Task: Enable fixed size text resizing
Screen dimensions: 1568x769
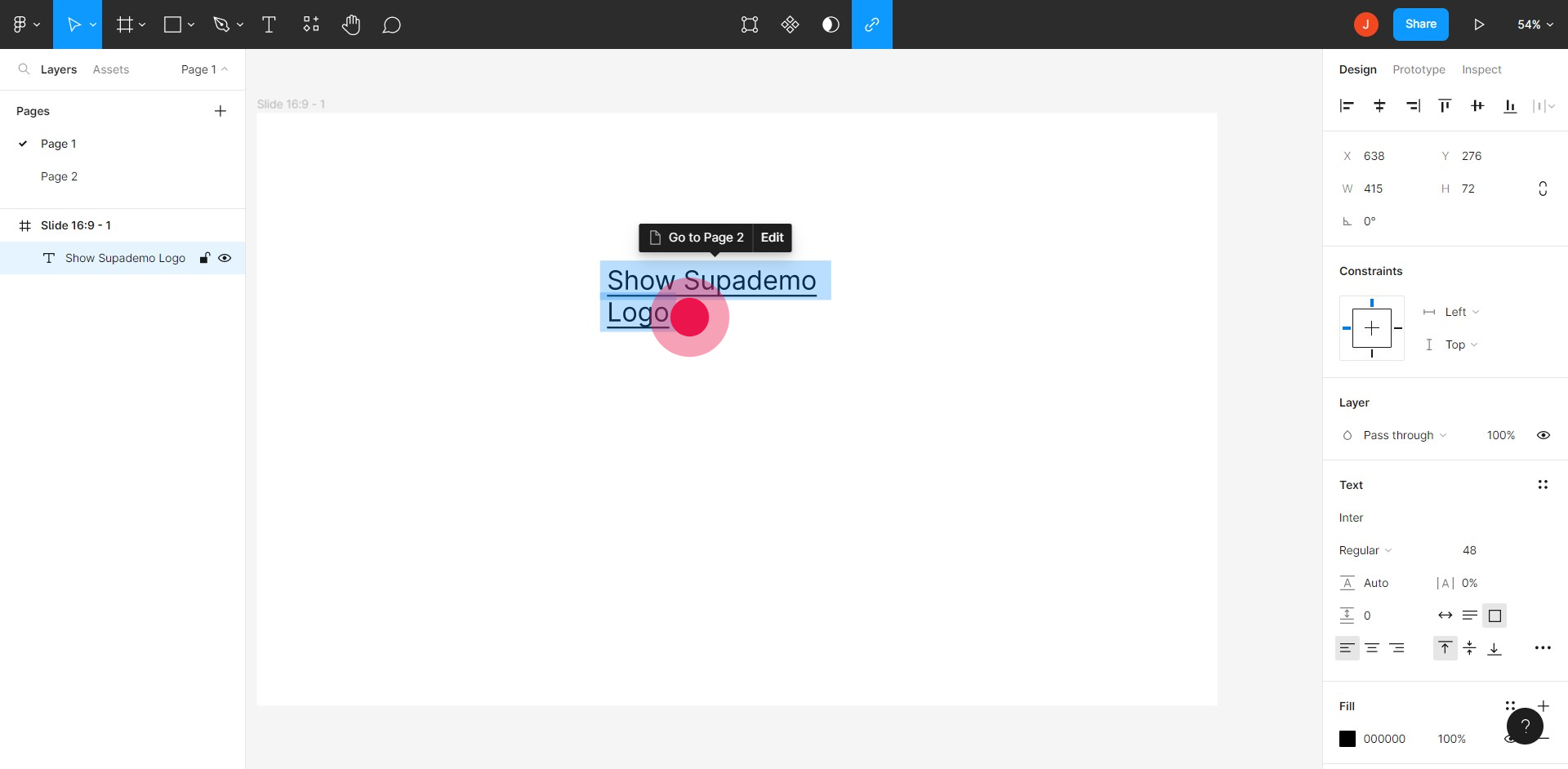Action: [1495, 616]
